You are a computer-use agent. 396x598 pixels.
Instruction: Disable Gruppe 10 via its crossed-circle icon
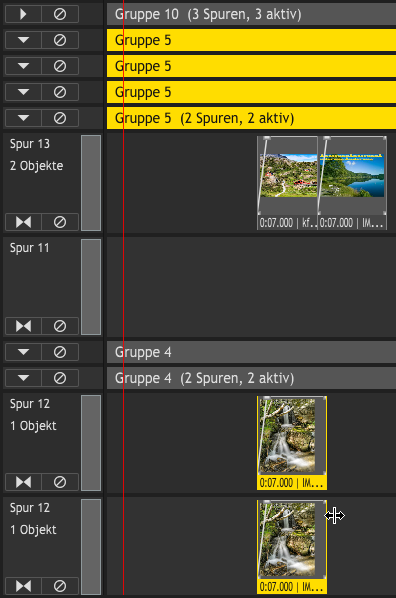[60, 14]
